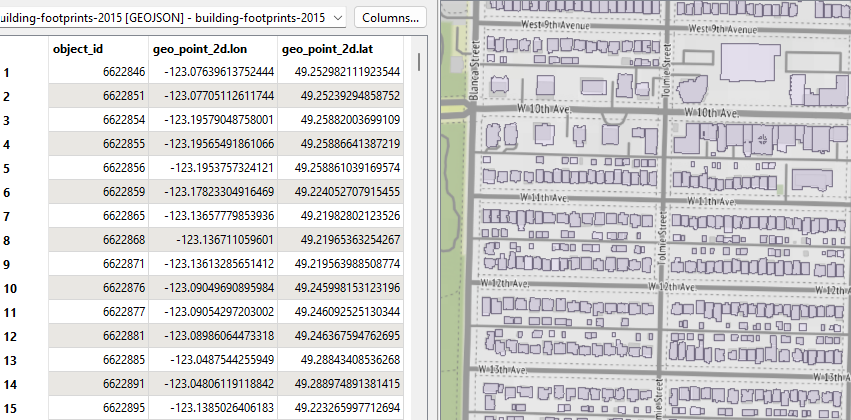Viewport: 851px width, 420px height.
Task: Click longitude cell -123.08986064473318
Action: [x=213, y=336]
